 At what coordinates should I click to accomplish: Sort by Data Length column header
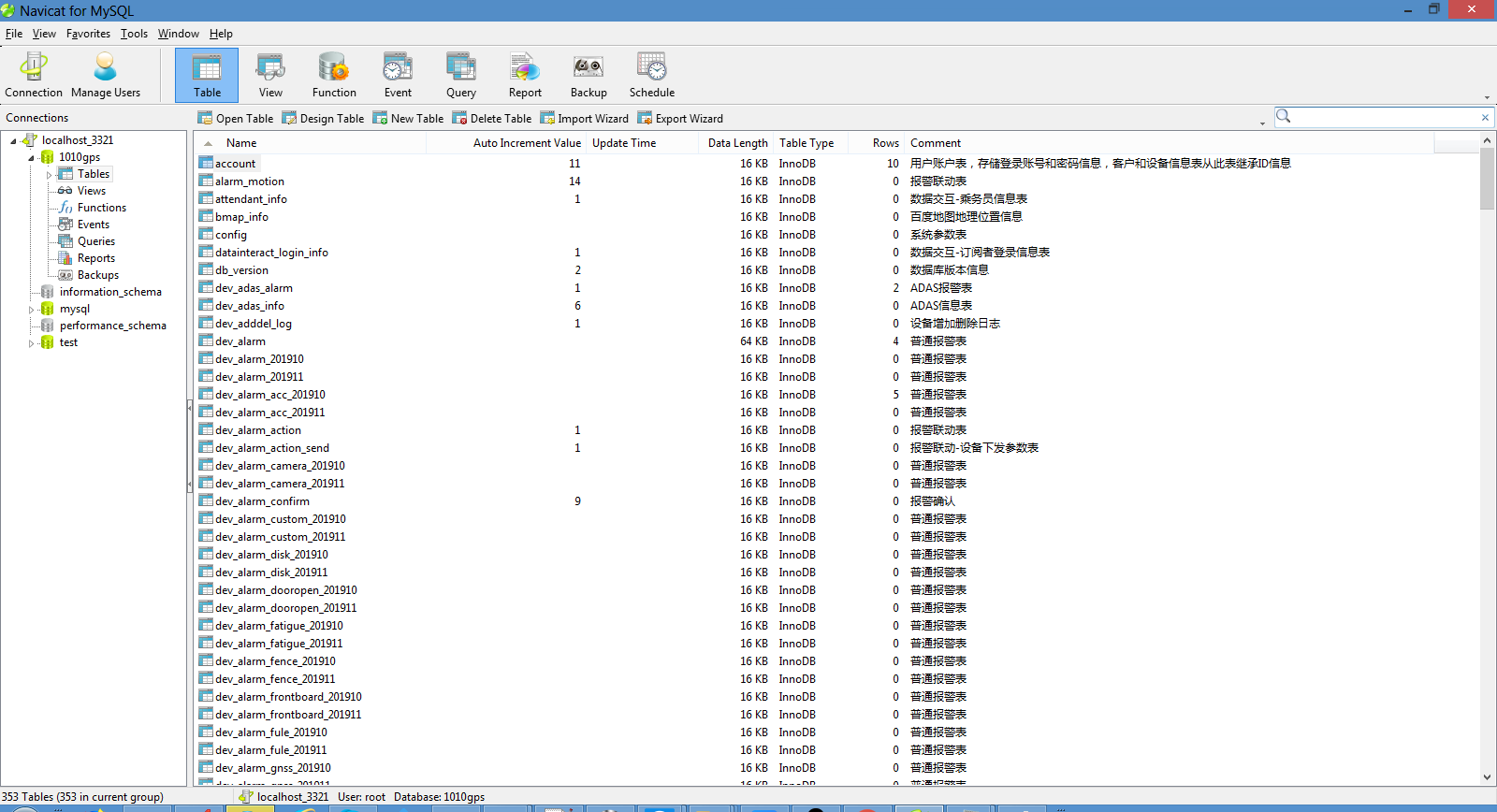(737, 143)
